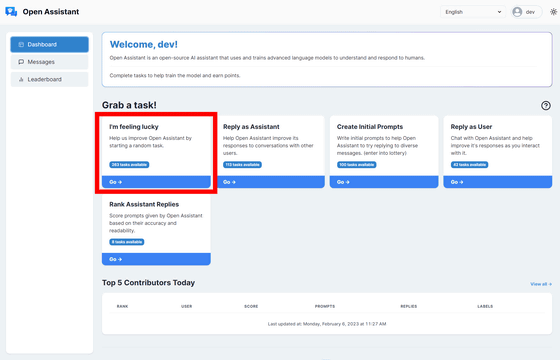Open the dev user avatar menu

pyautogui.click(x=526, y=12)
